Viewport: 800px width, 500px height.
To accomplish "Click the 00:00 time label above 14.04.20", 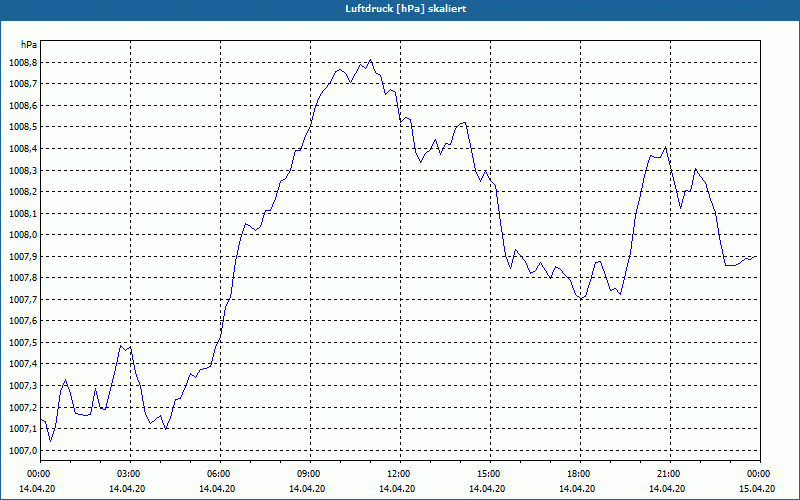I will point(38,474).
